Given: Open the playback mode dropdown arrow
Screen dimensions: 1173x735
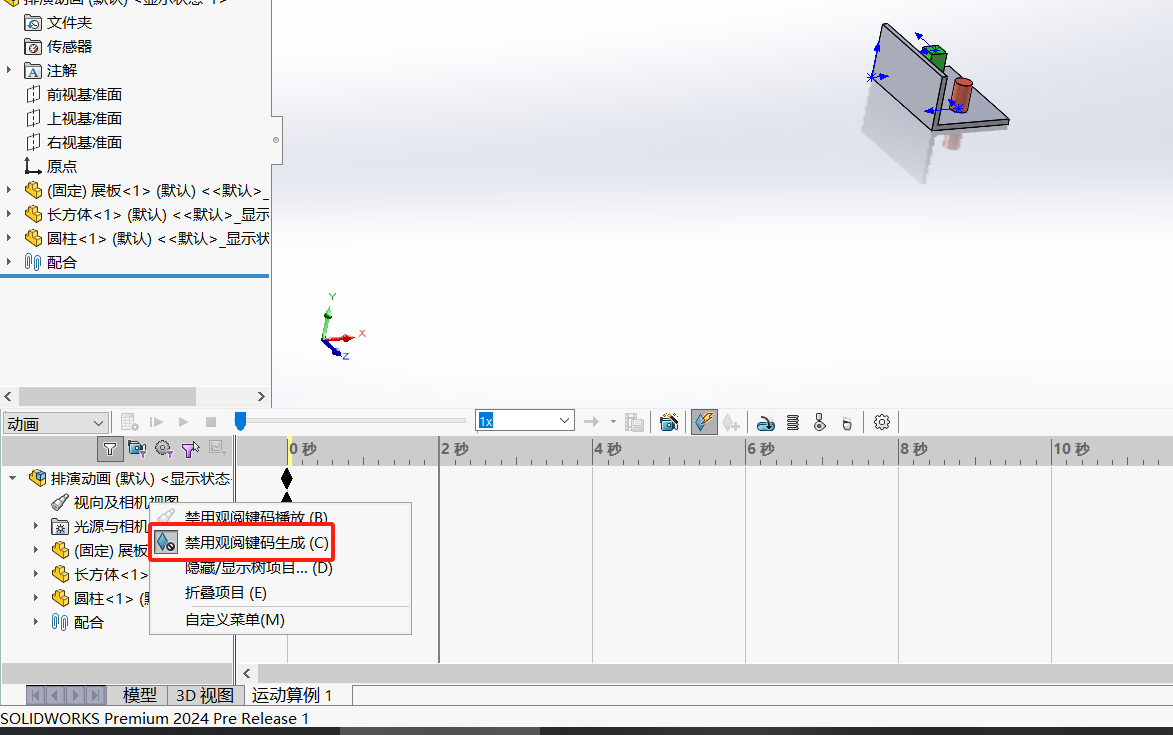Looking at the screenshot, I should pyautogui.click(x=613, y=422).
